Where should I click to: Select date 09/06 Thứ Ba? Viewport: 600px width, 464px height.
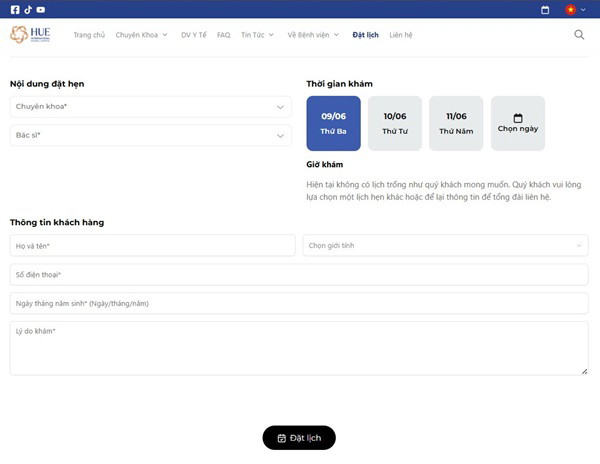[x=333, y=123]
